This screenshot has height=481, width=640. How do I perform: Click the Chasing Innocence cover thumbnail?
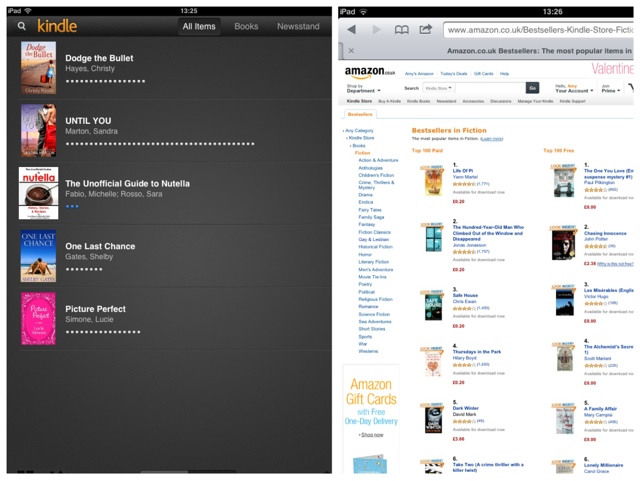coord(563,243)
